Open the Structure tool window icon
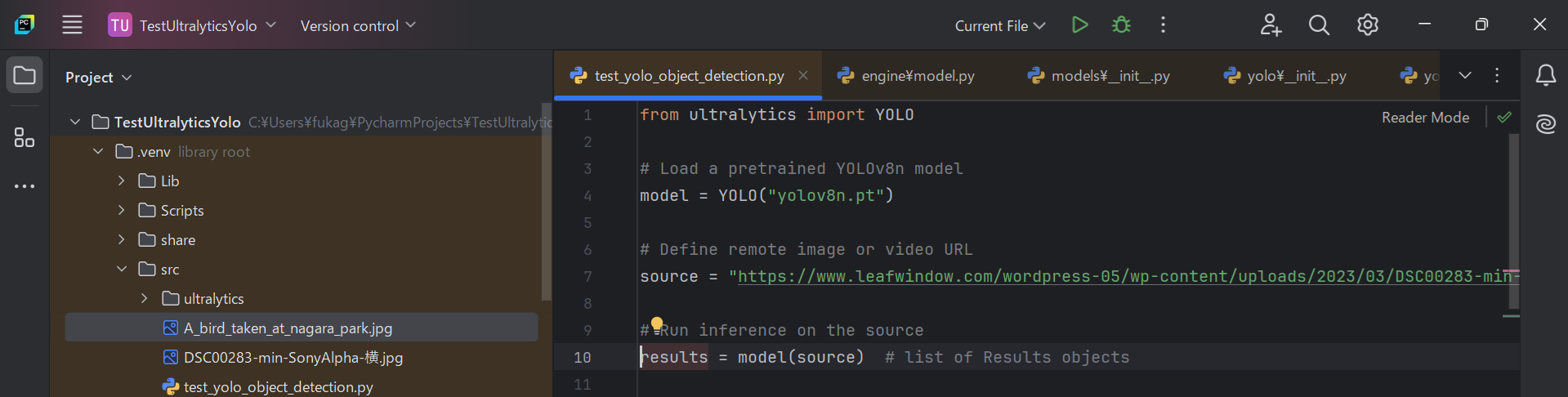 tap(25, 137)
